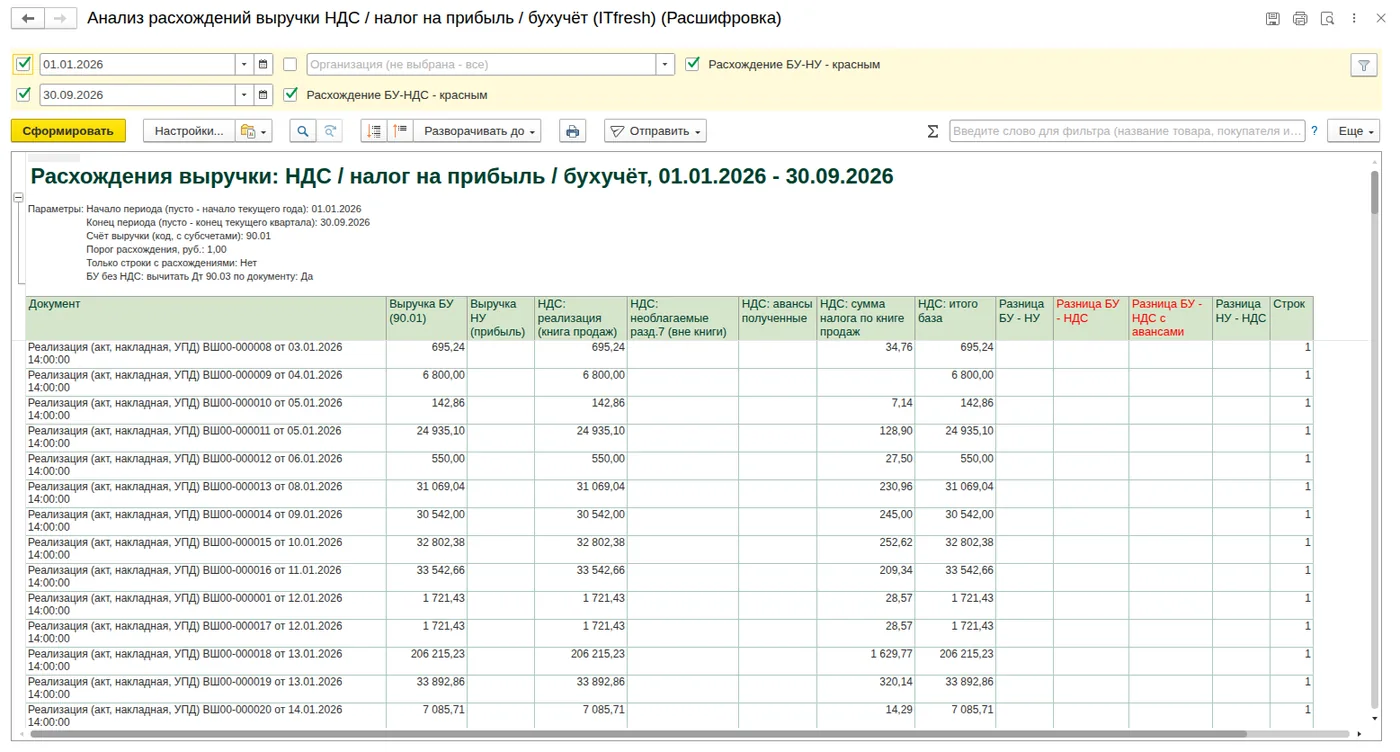
Task: Open the Организация dropdown arrow
Action: point(665,64)
